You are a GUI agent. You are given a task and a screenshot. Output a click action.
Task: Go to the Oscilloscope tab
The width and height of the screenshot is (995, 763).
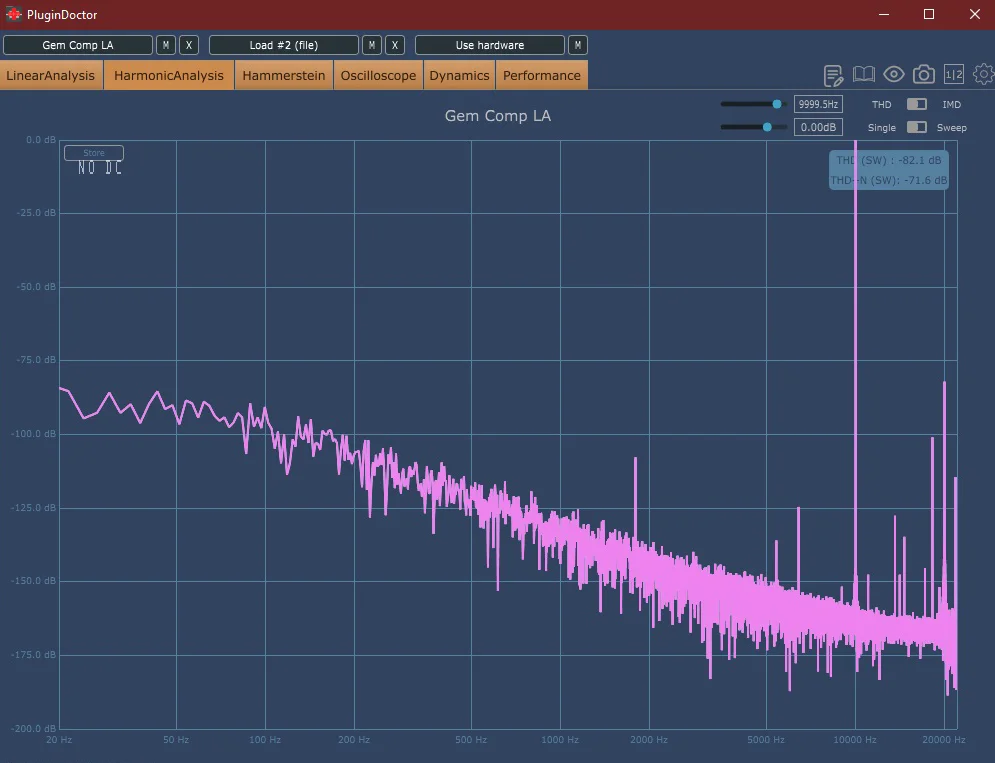pyautogui.click(x=378, y=76)
